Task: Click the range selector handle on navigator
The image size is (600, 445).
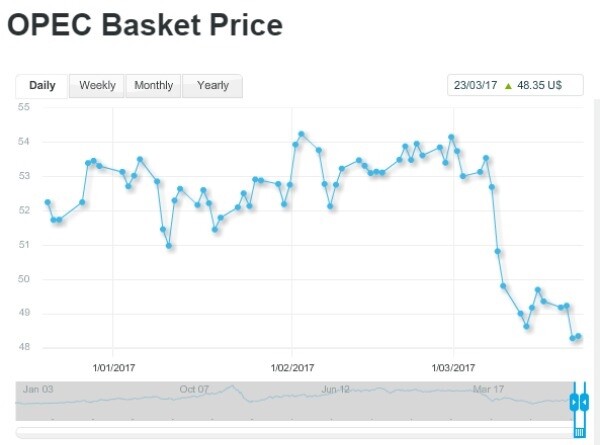Action: [577, 402]
